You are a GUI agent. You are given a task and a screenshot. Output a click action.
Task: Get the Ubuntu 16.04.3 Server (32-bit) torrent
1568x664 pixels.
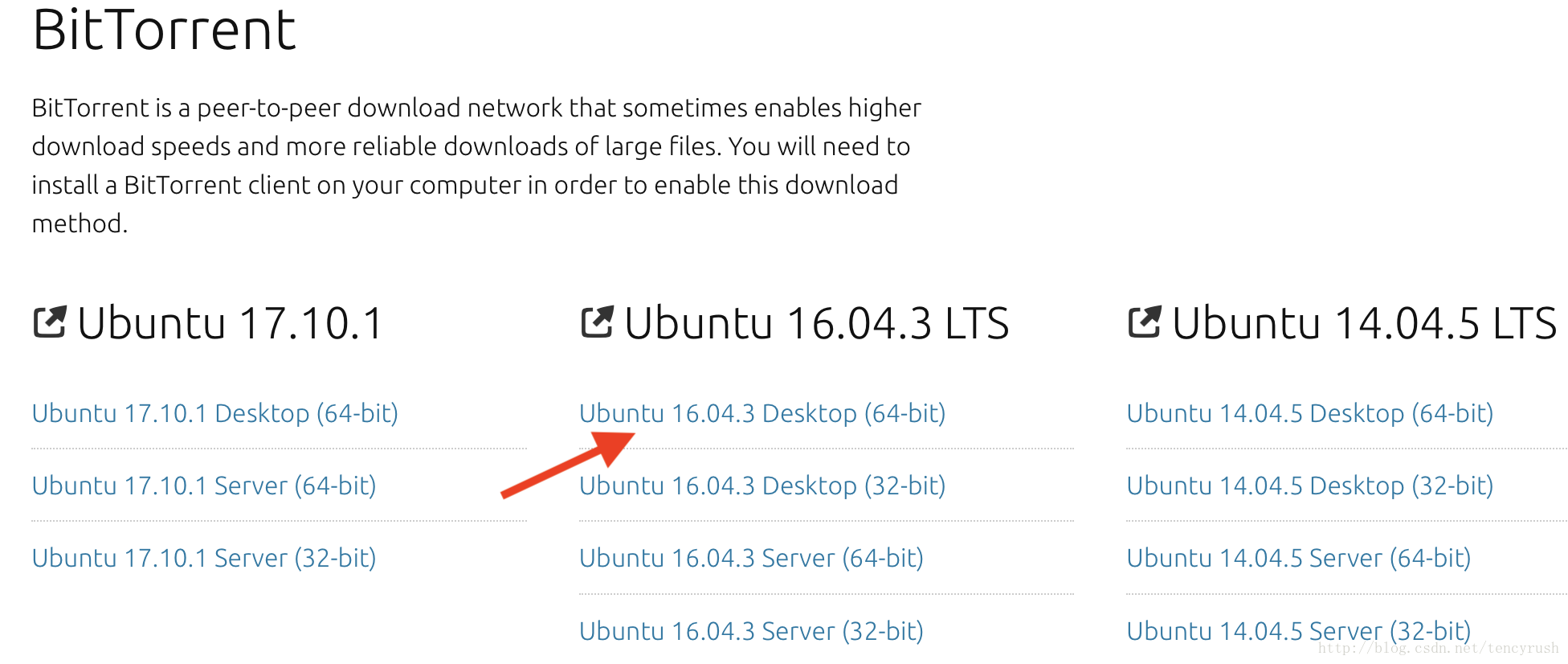751,631
